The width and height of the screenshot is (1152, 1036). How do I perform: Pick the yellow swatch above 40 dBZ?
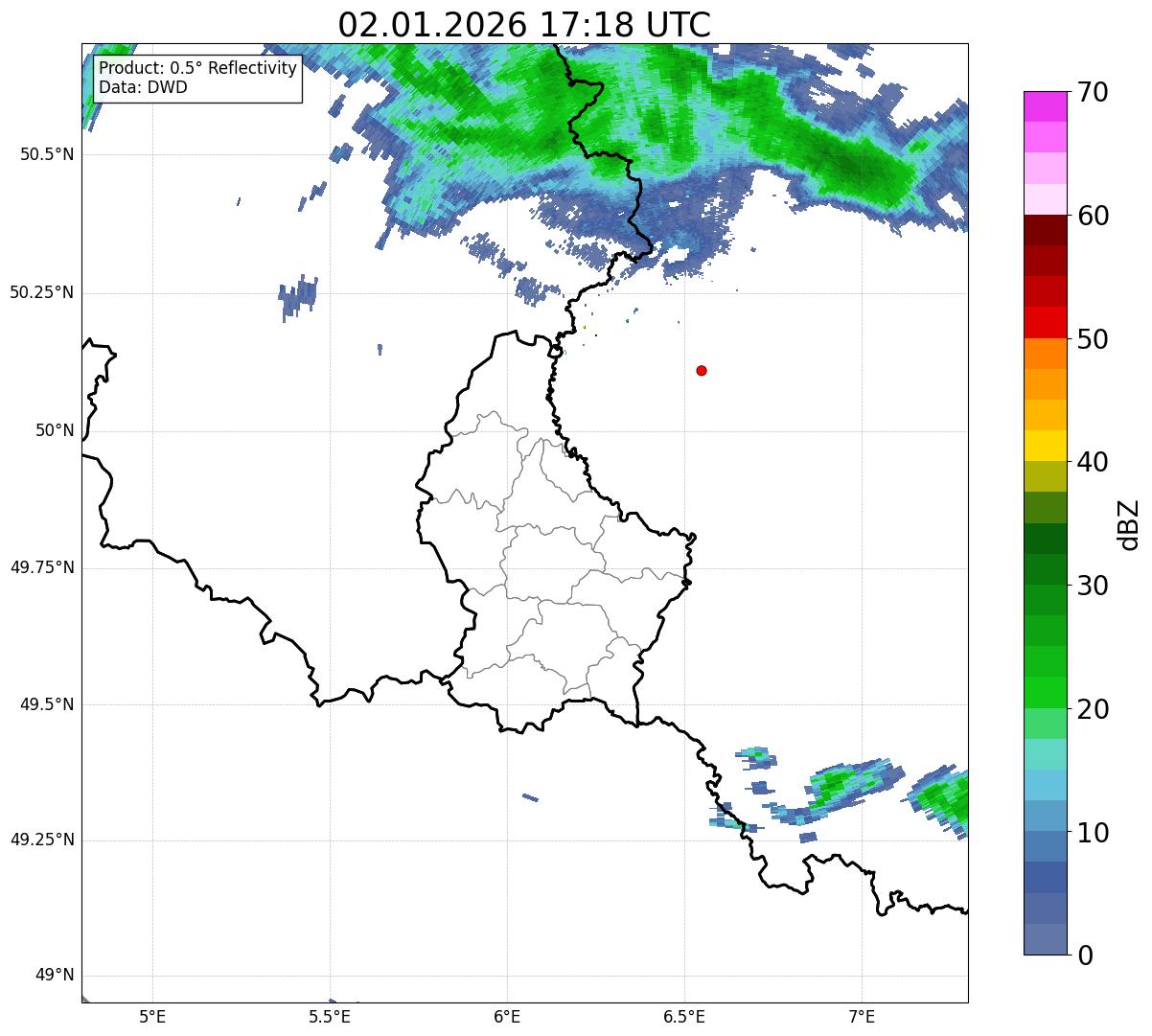(1045, 446)
